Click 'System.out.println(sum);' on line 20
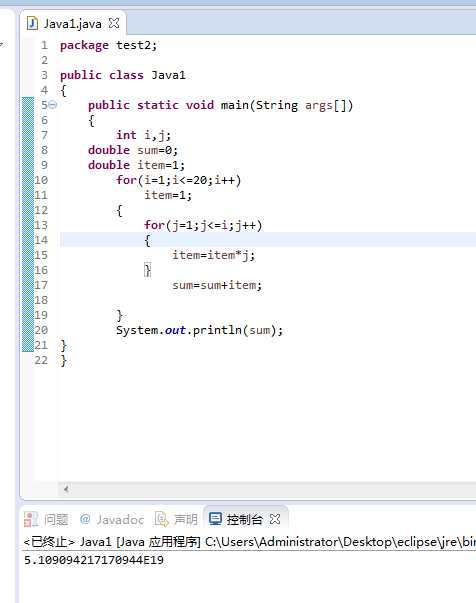The height and width of the screenshot is (603, 476). (200, 330)
